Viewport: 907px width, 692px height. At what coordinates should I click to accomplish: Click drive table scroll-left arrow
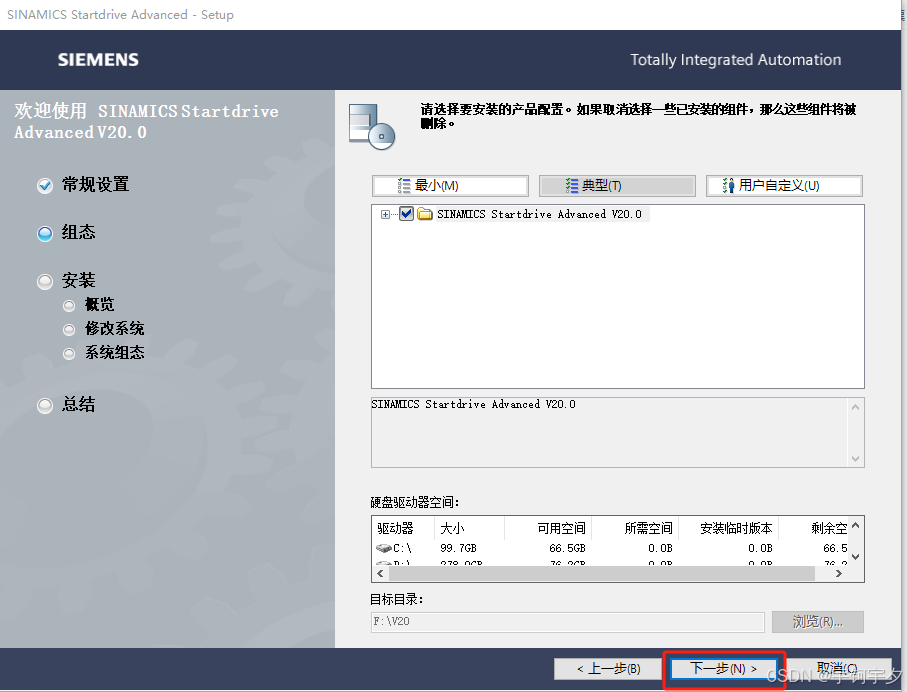380,573
